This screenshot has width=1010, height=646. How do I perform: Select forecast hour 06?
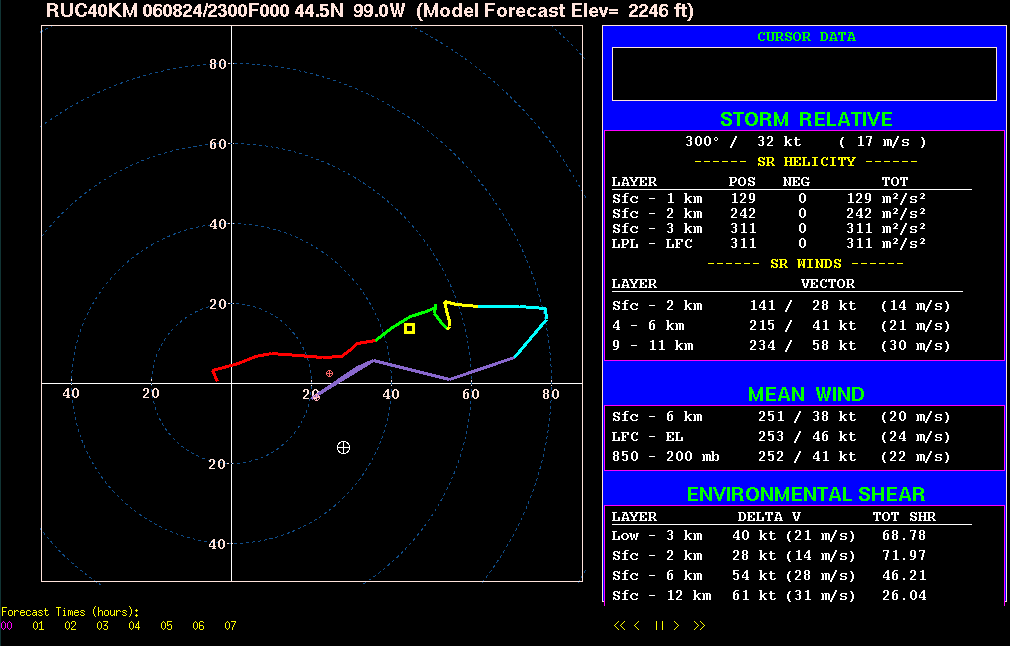click(199, 626)
